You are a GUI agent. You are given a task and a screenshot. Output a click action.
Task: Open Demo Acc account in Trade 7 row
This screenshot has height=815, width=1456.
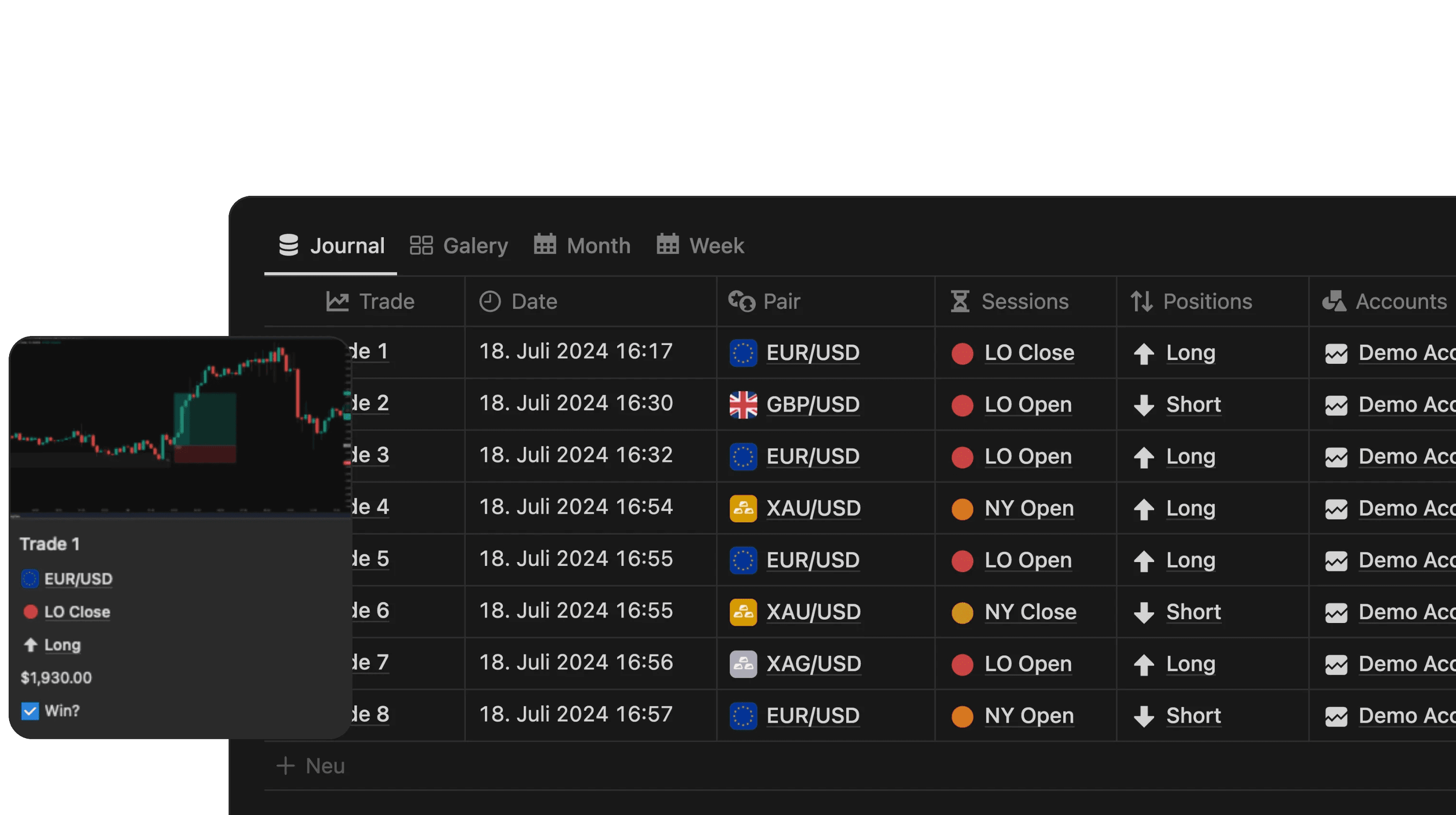(1407, 664)
